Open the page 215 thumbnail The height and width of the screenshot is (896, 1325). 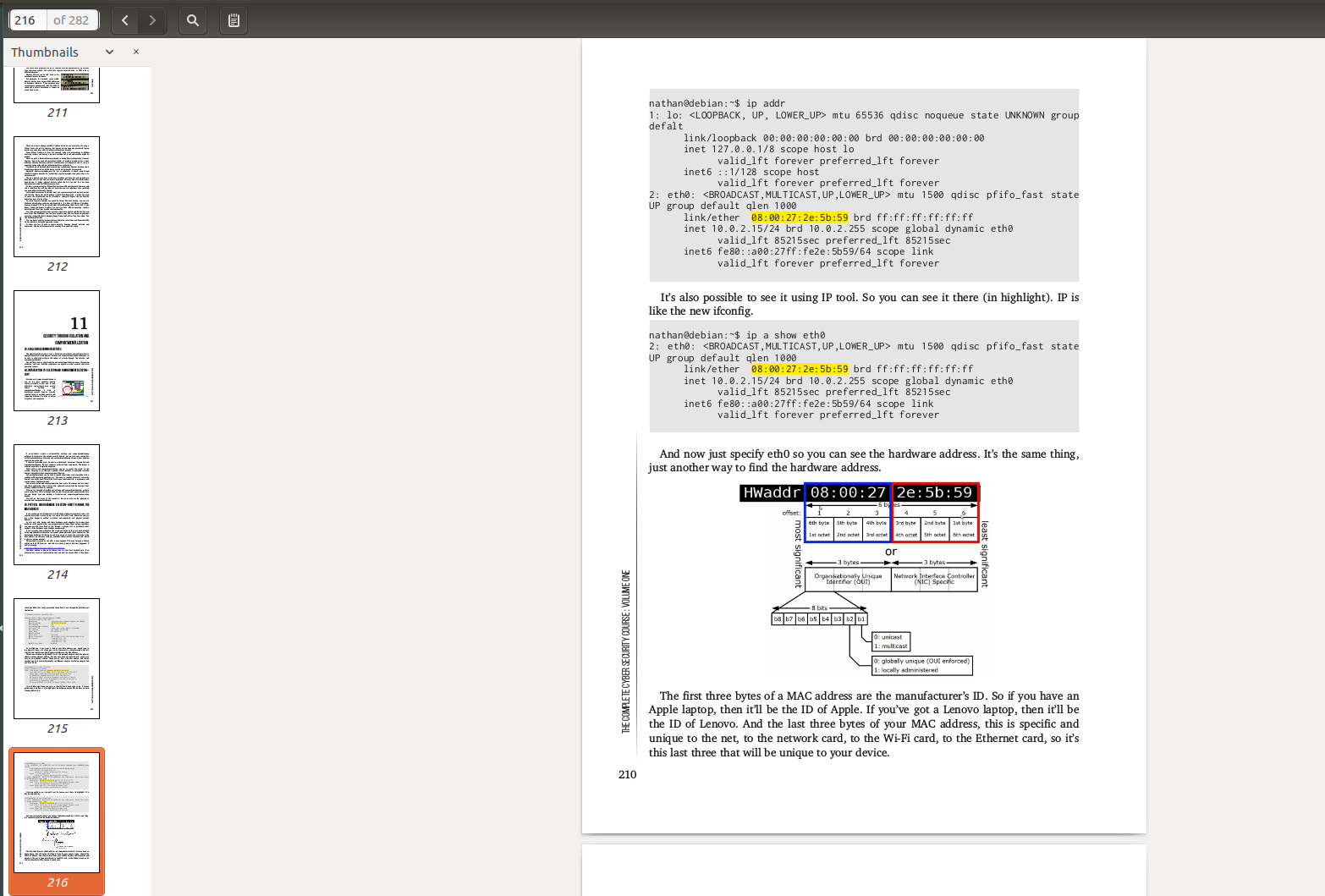57,658
